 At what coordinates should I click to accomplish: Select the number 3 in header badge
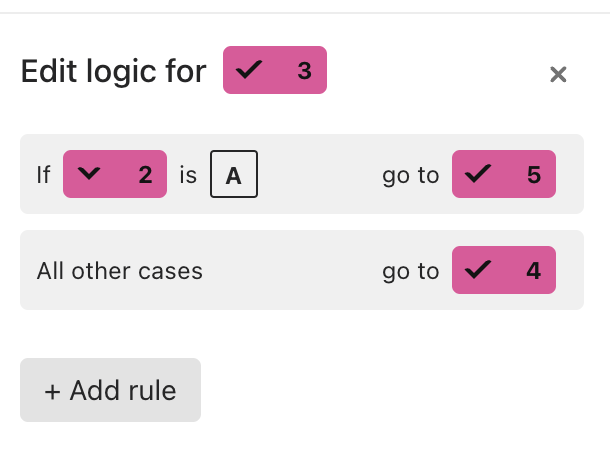pyautogui.click(x=305, y=71)
